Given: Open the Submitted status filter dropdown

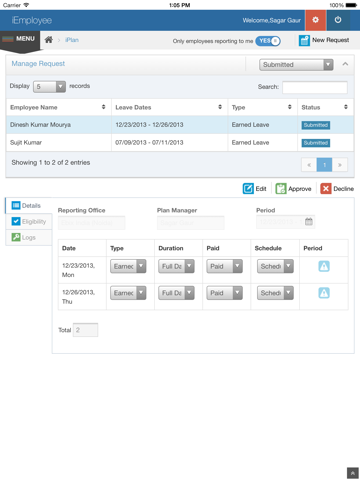Looking at the screenshot, I should point(296,65).
